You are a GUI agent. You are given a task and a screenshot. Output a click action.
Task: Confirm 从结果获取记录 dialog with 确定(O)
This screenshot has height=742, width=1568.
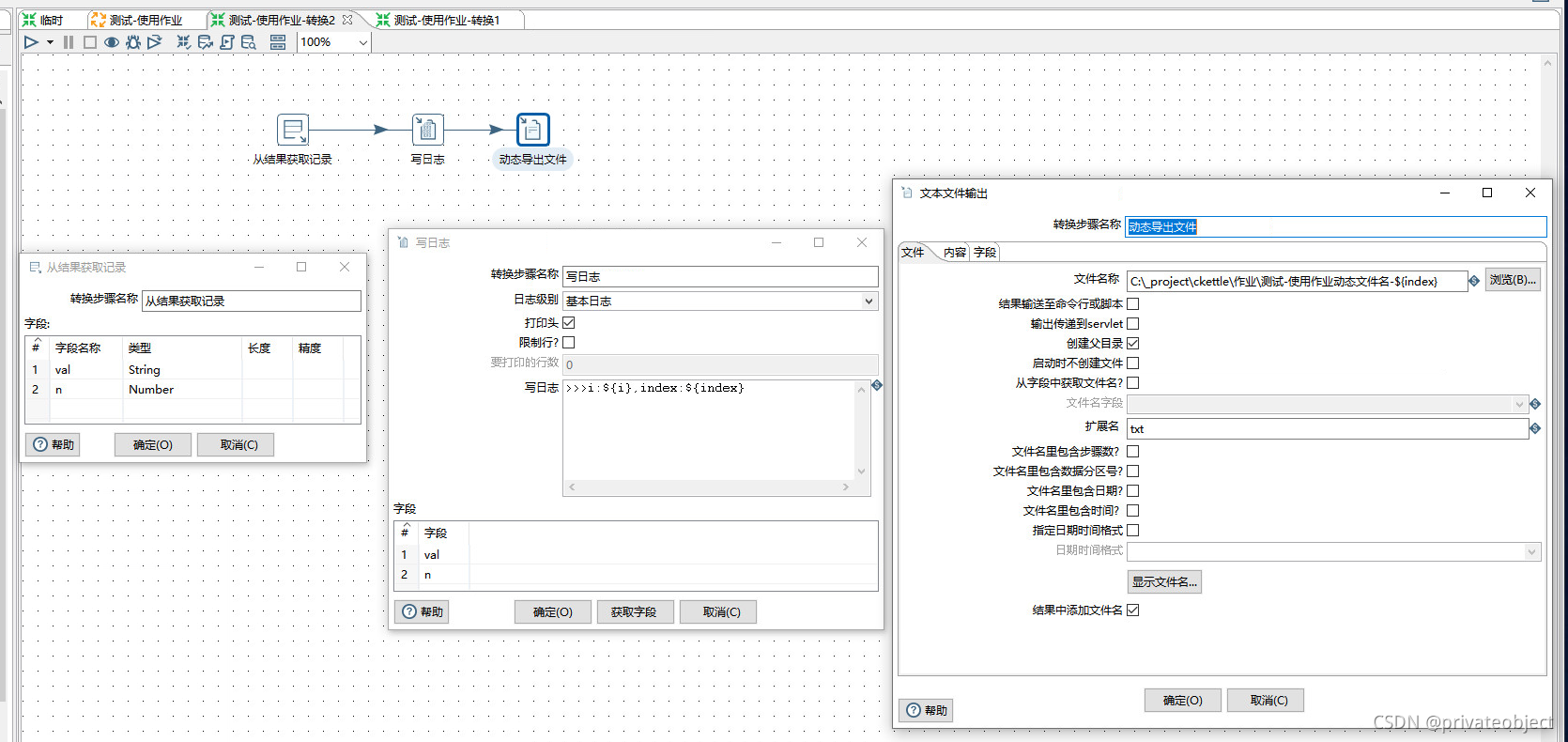[153, 444]
